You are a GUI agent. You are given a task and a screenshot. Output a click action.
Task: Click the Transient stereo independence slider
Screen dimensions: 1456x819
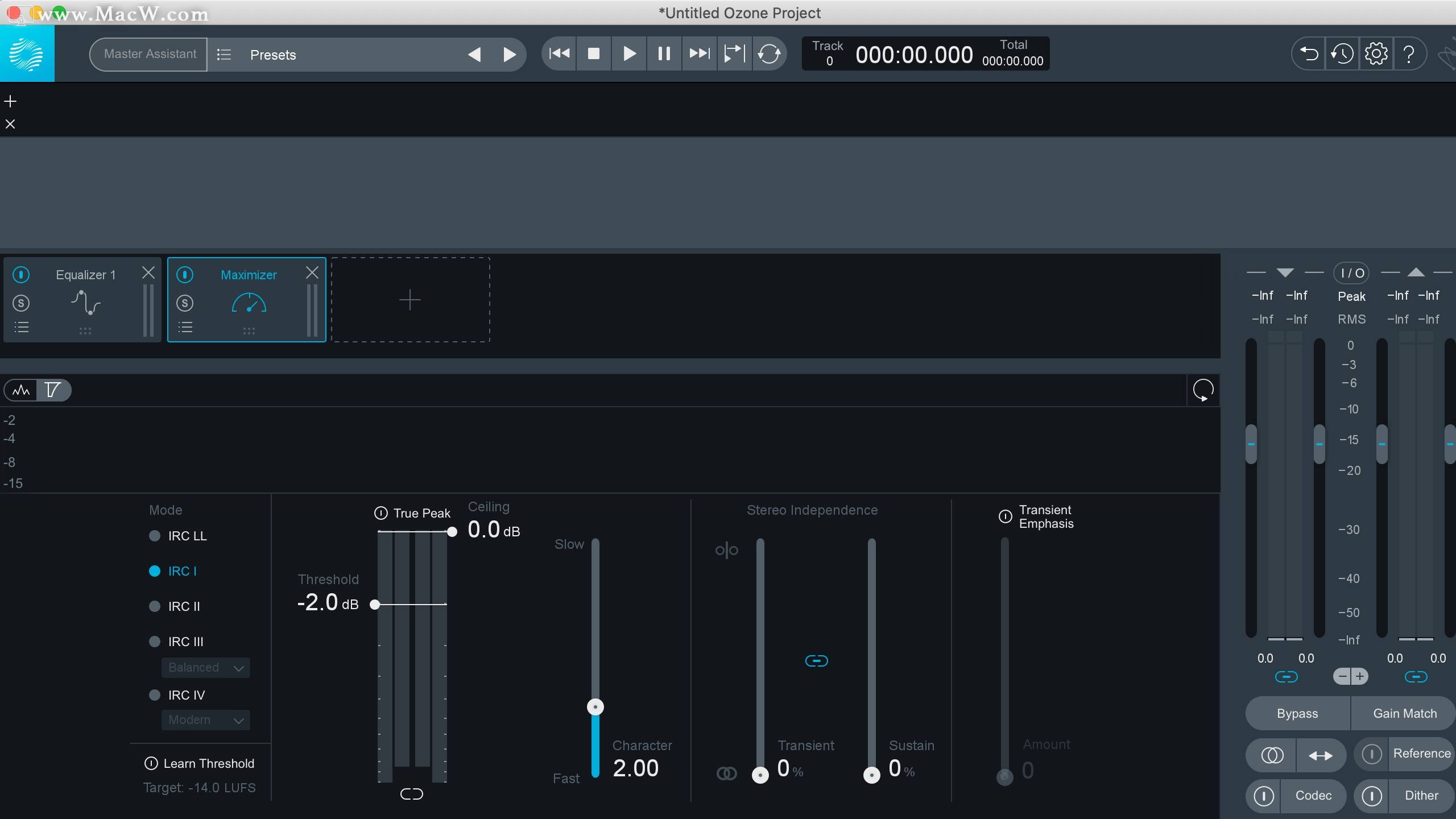pos(760,775)
